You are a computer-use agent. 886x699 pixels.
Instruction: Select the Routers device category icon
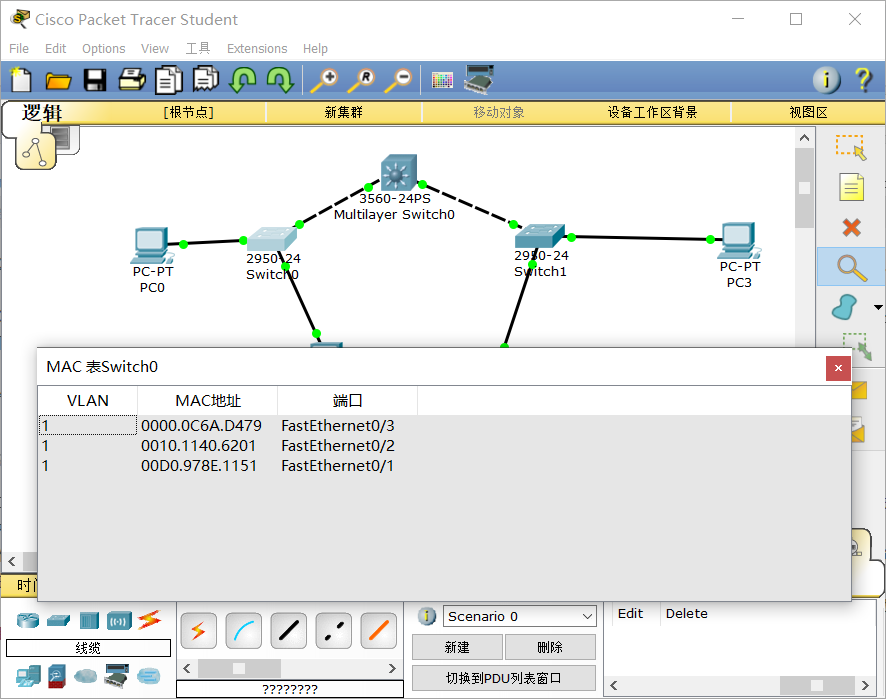[28, 620]
